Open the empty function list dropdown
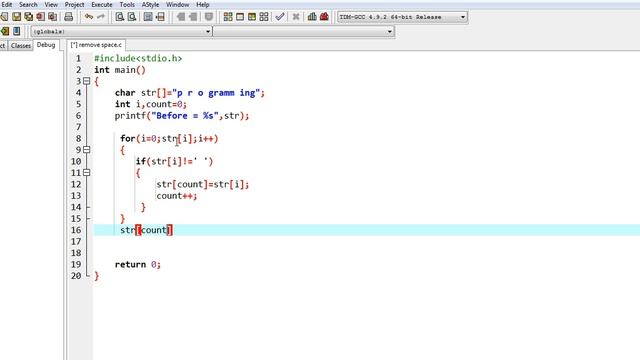Screen dimensions: 640x360 [x=304, y=31]
